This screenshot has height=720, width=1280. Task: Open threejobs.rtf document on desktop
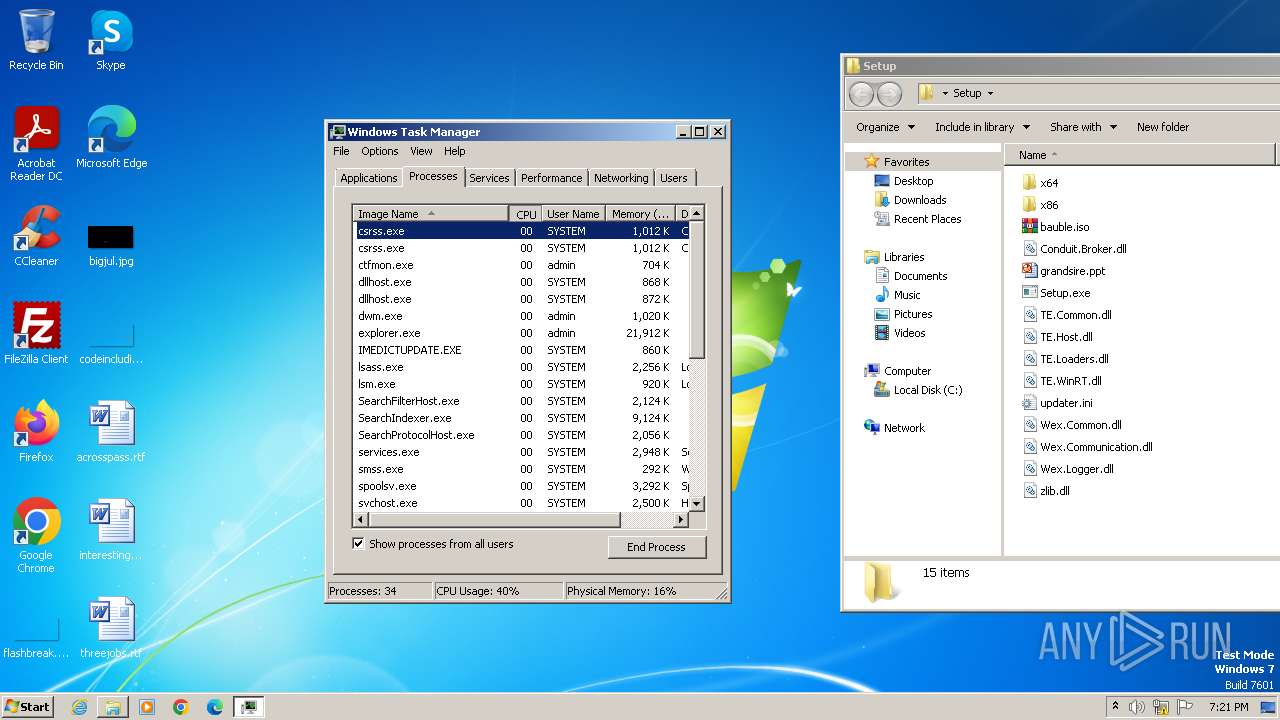click(111, 627)
